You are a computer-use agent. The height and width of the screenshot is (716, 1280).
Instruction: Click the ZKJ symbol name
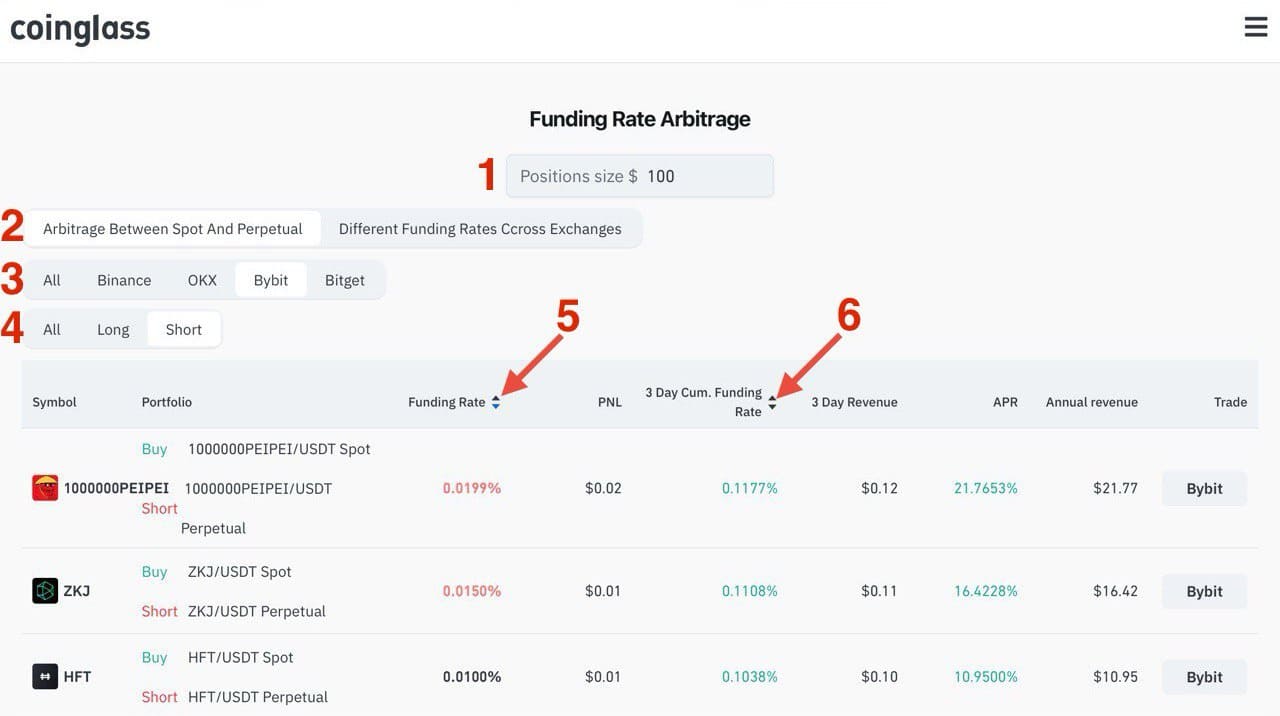point(77,591)
